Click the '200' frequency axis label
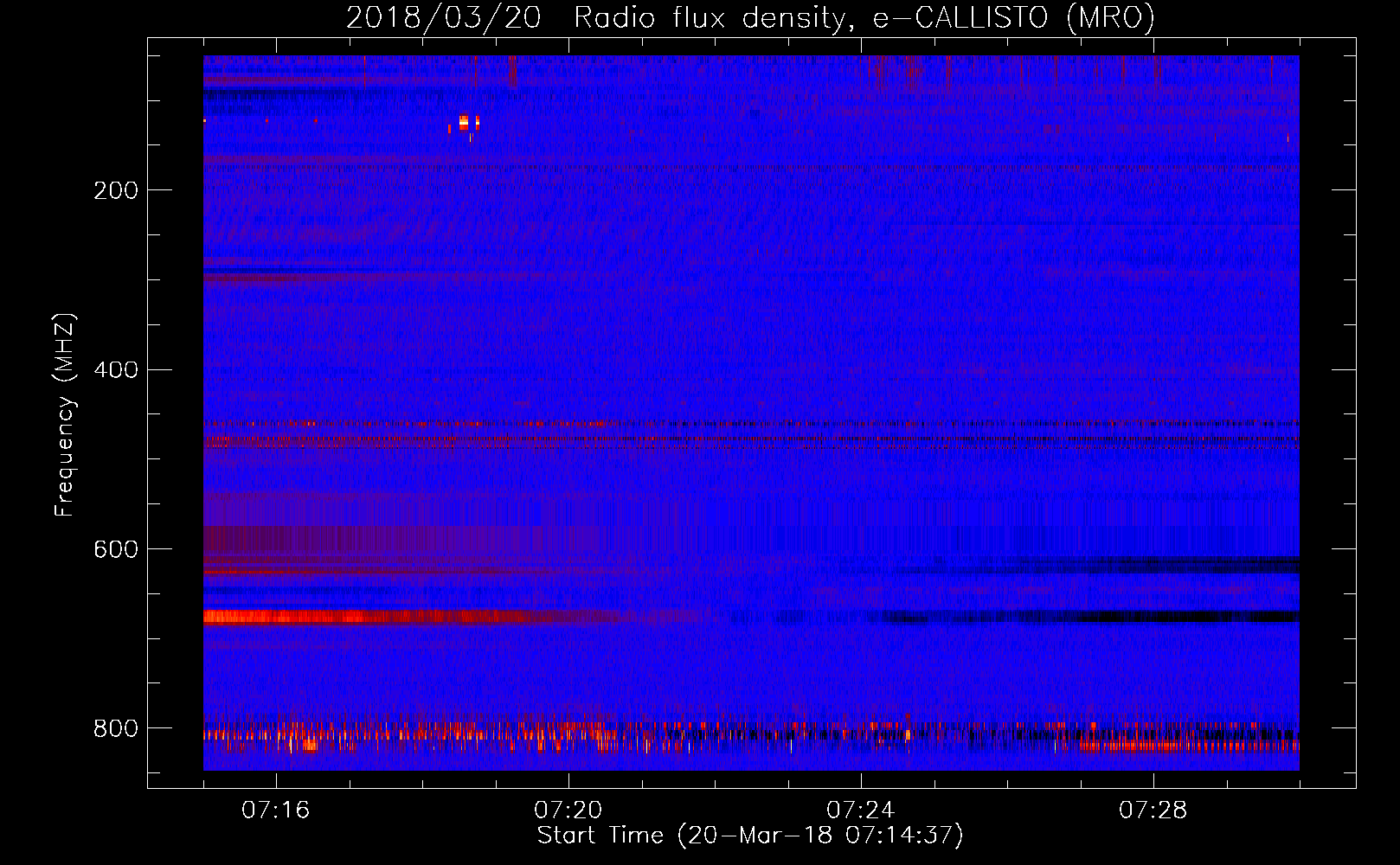The image size is (1400, 865). click(116, 190)
